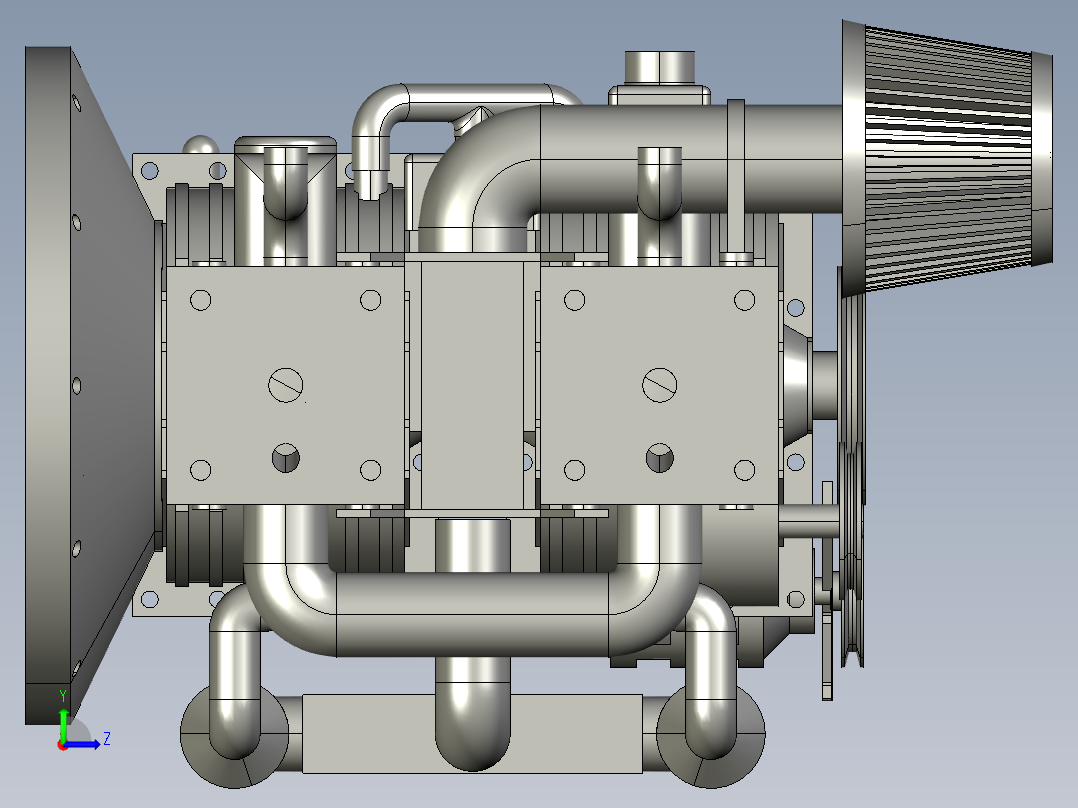Pick the conical crank hub beside the pulley
1078x808 pixels.
[798, 385]
